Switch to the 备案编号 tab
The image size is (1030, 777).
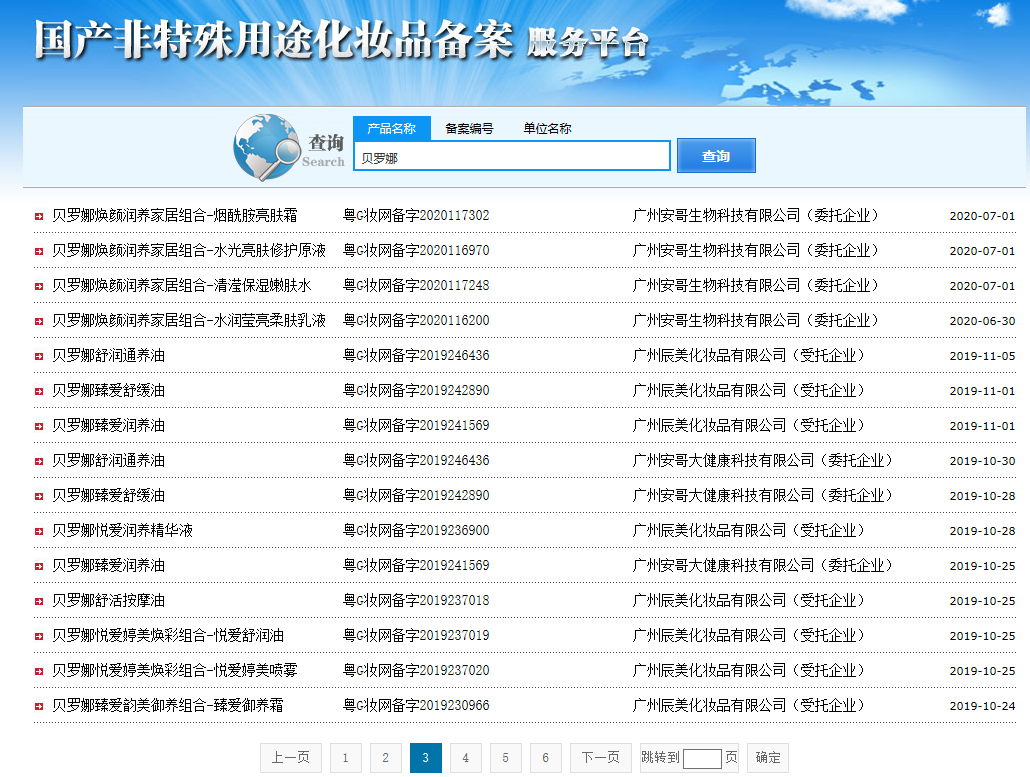coord(469,128)
